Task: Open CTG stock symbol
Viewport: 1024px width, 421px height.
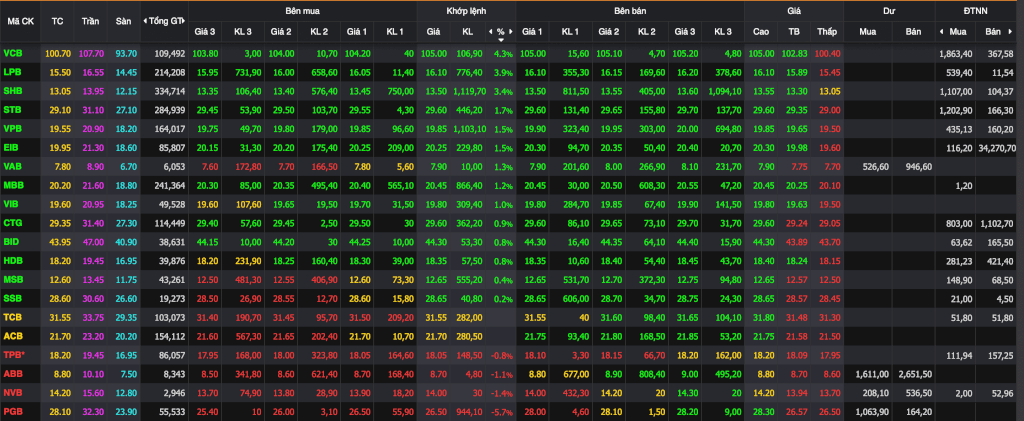Action: pos(12,221)
